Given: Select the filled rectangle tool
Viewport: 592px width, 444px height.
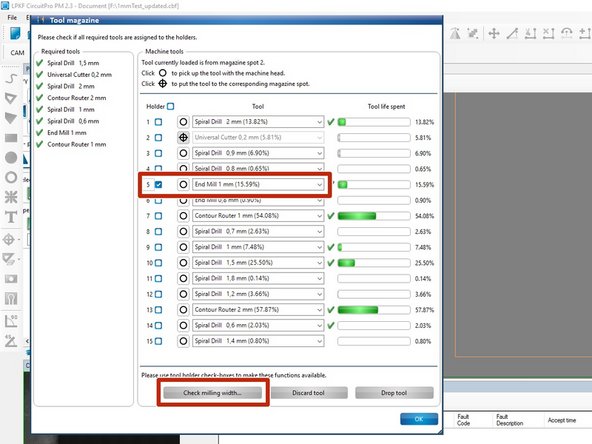Looking at the screenshot, I should [x=11, y=138].
